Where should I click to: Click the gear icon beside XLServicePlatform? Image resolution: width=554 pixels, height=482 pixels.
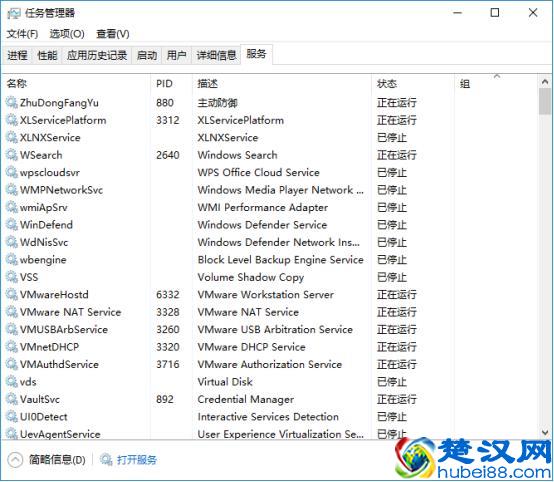click(x=11, y=120)
